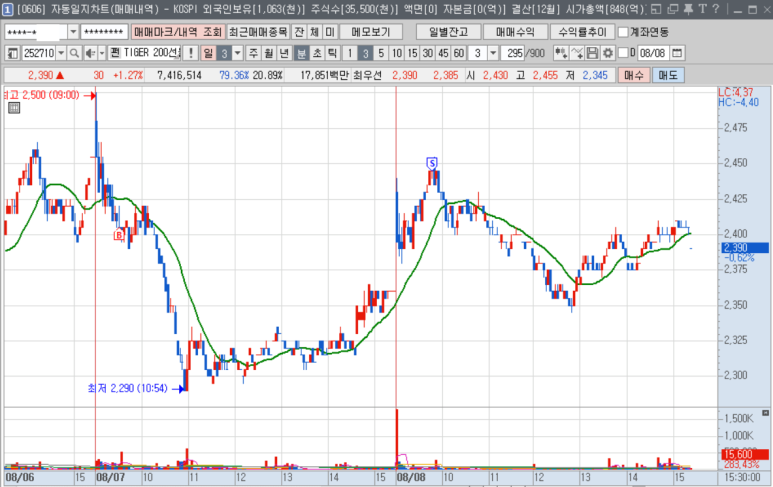Select the 분 (minute) chart period toggle

click(302, 53)
